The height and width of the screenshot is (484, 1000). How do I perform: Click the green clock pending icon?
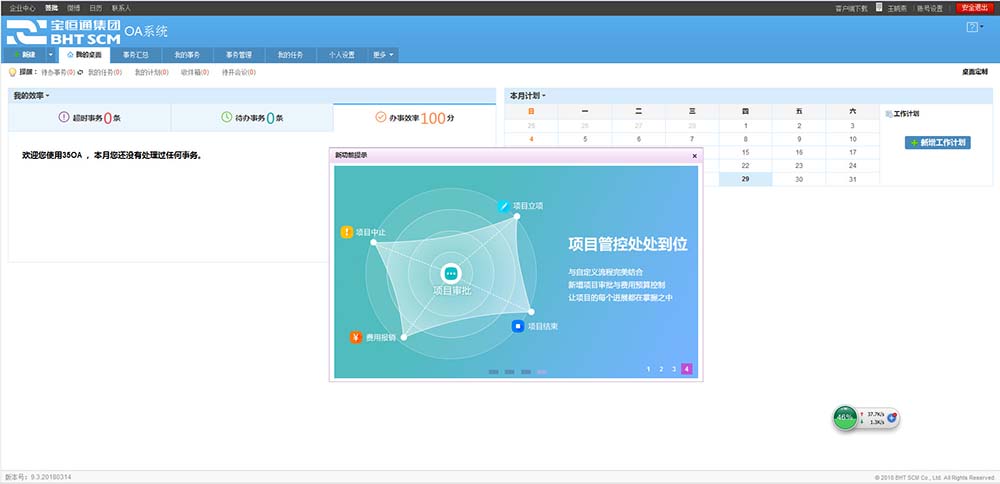tap(226, 117)
